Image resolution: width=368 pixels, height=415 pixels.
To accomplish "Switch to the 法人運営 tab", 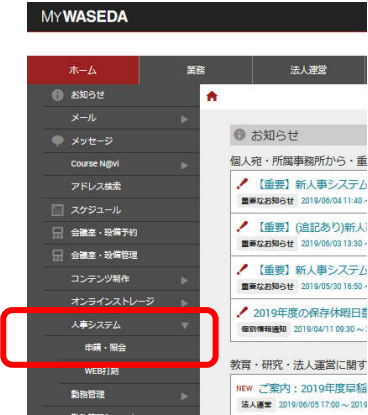I will coord(308,70).
